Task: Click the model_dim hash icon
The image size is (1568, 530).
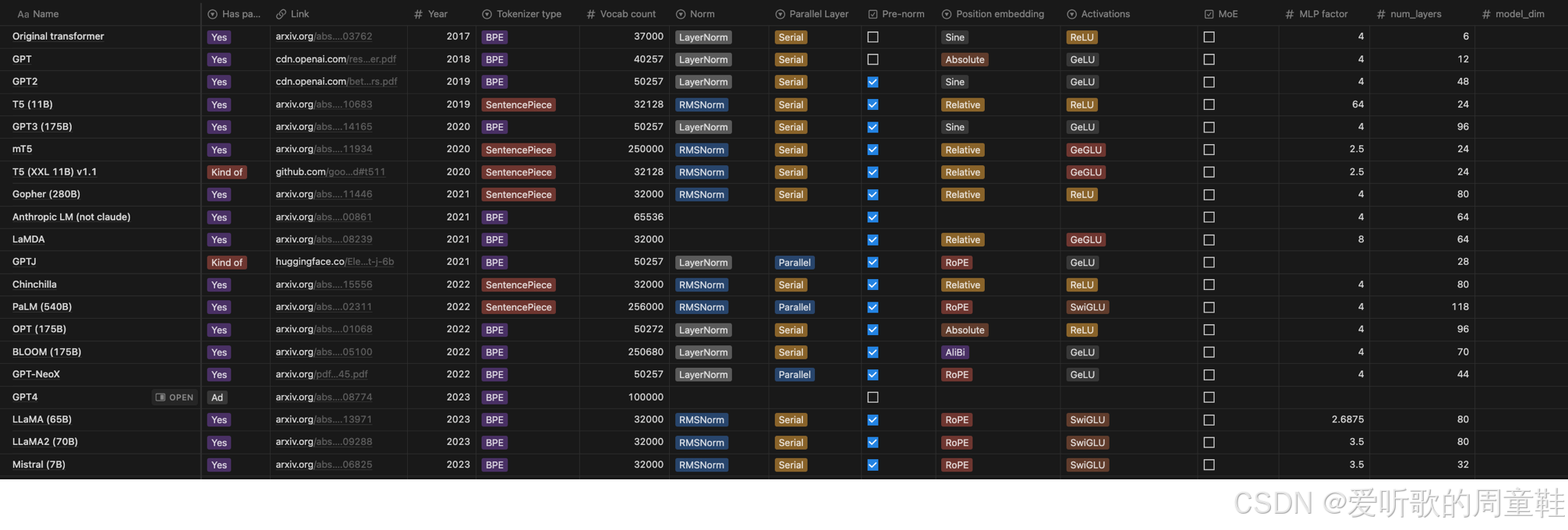Action: pyautogui.click(x=1486, y=14)
